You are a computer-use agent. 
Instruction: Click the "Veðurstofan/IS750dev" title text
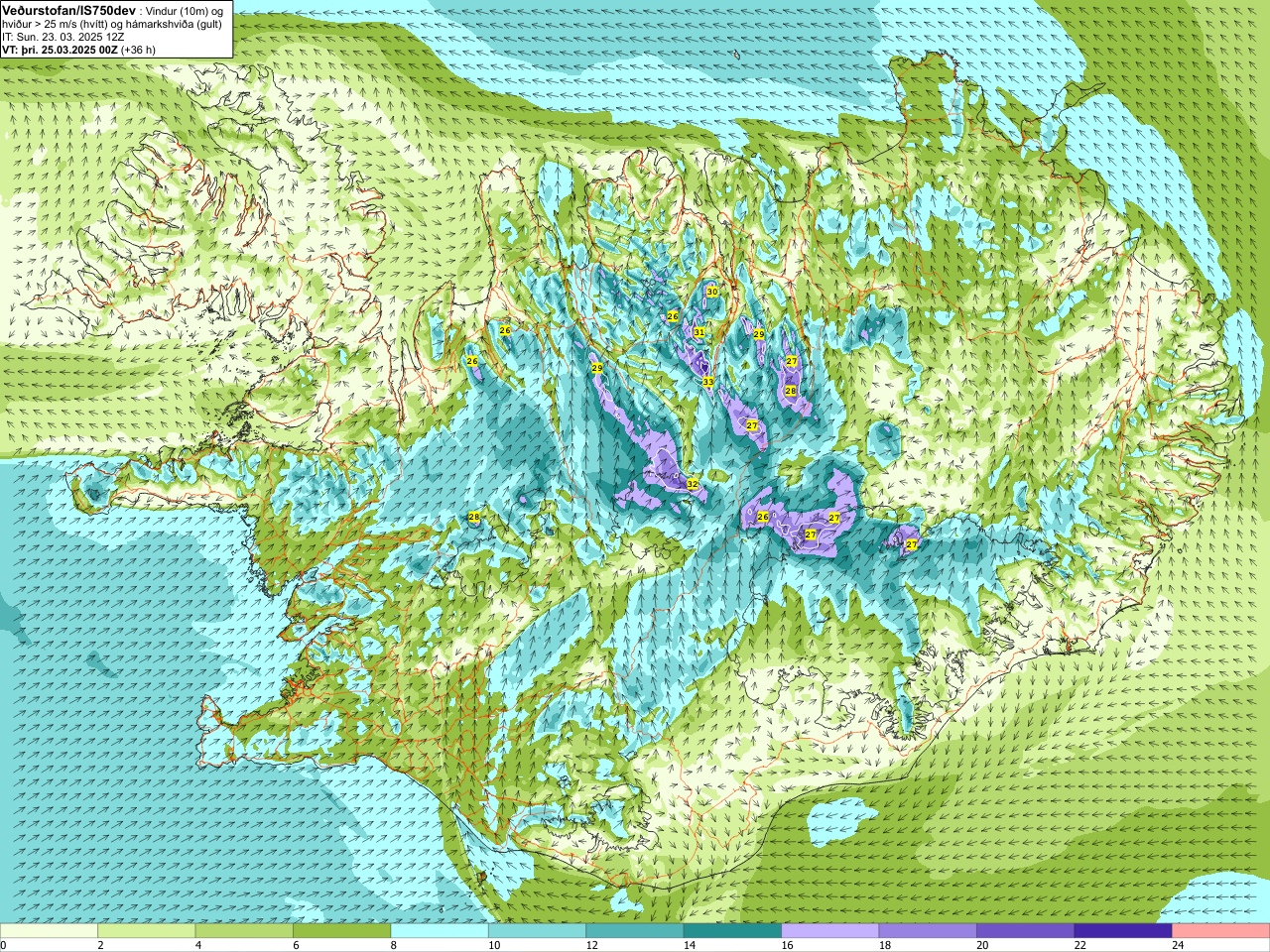tap(68, 9)
